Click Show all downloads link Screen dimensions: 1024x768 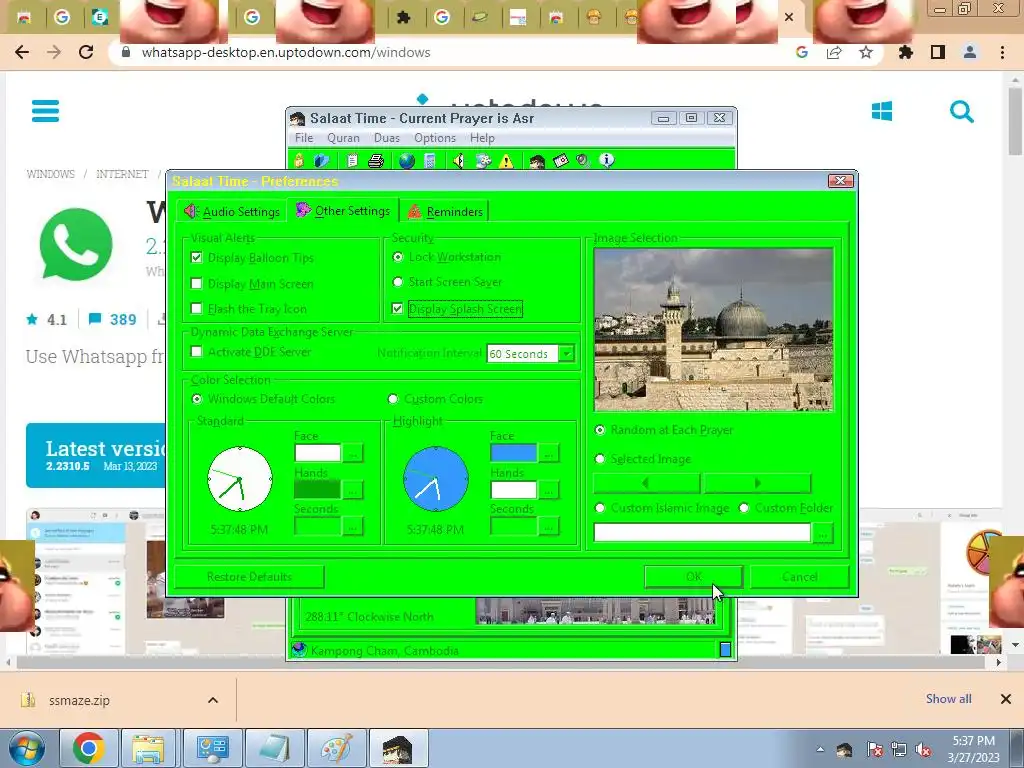click(948, 699)
